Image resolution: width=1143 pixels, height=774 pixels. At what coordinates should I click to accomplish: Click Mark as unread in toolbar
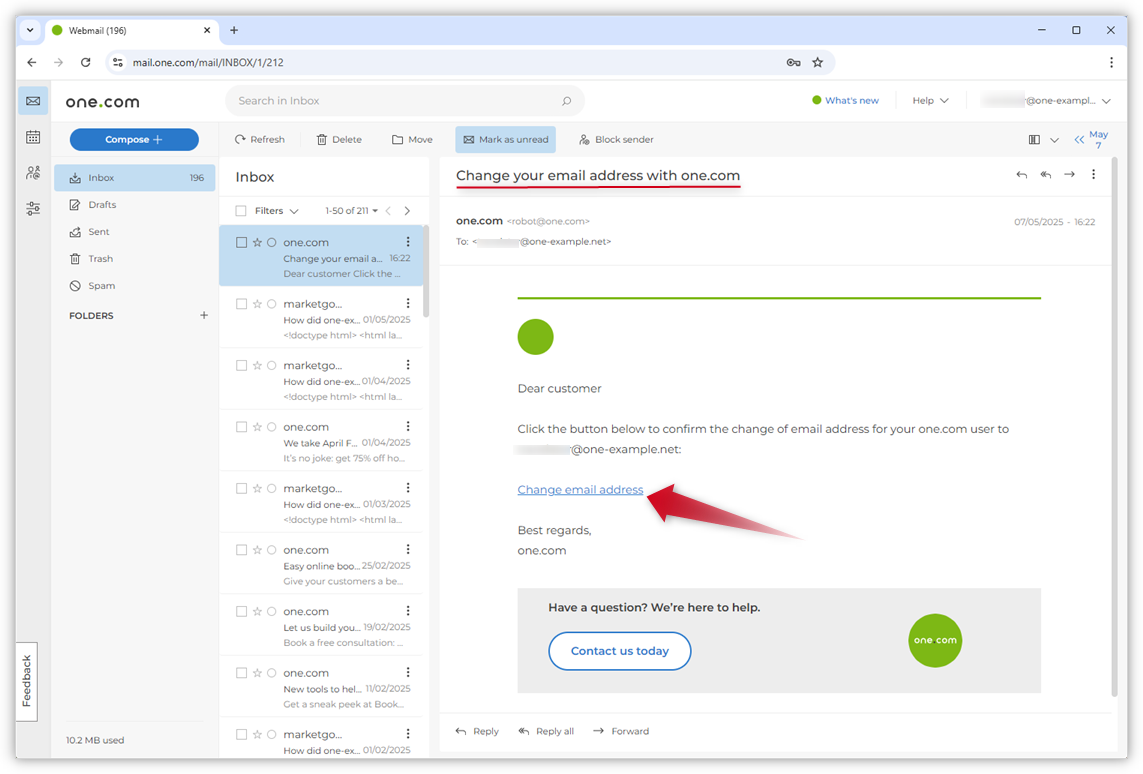pyautogui.click(x=506, y=140)
